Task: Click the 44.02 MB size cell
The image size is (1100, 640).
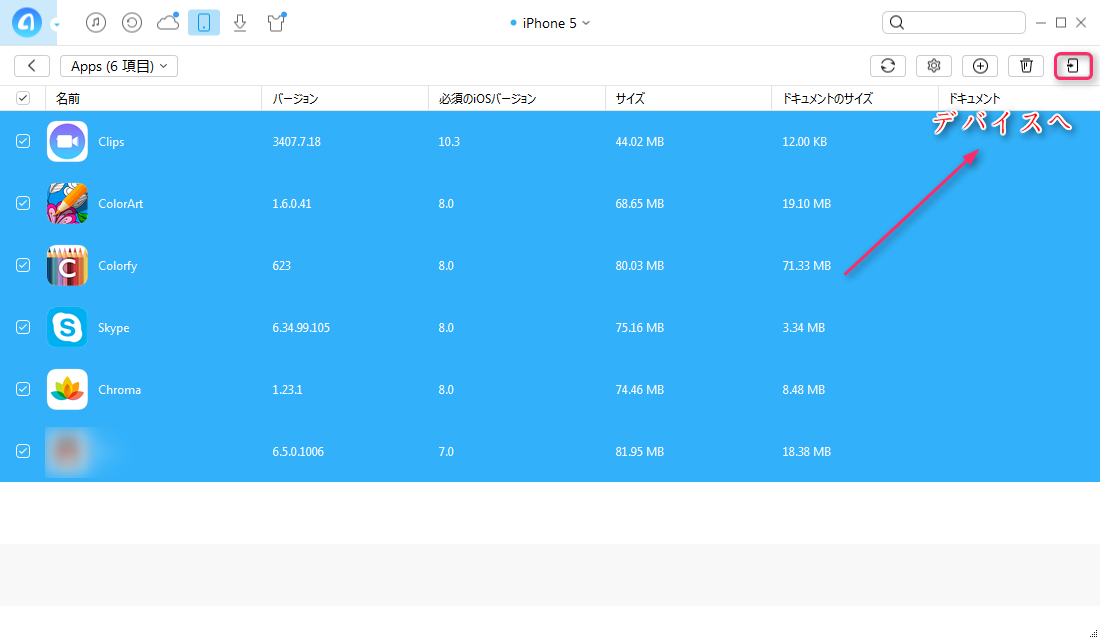Action: click(640, 142)
